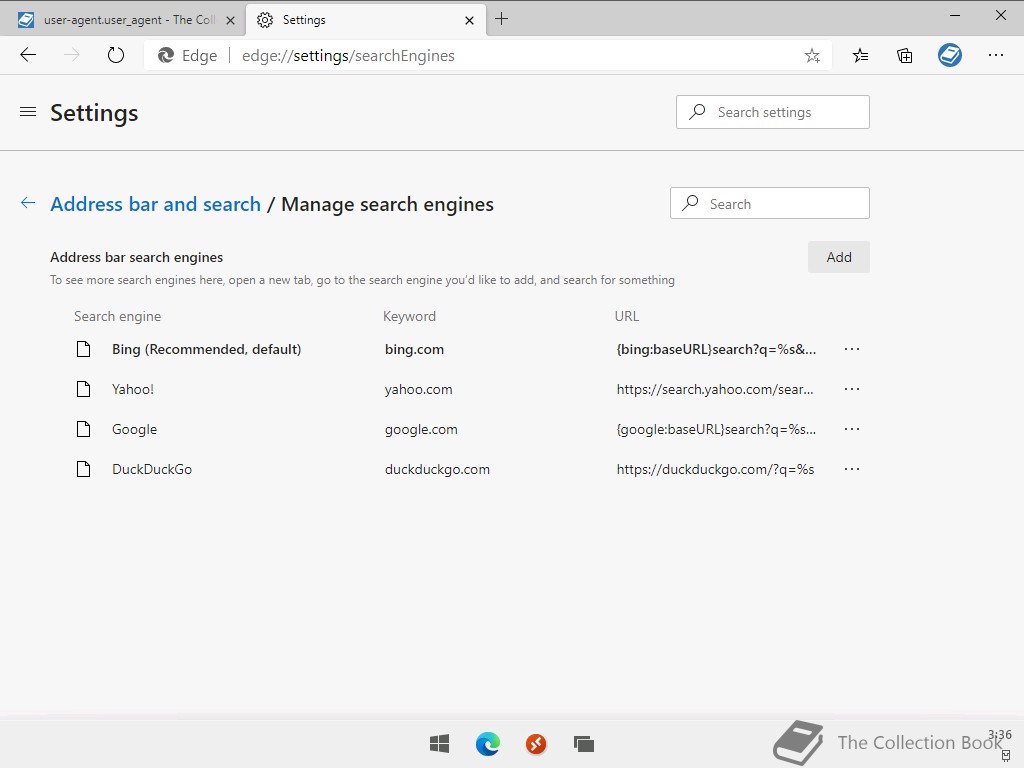Click the Yahoo! row page icon
The width and height of the screenshot is (1024, 768).
(x=84, y=389)
